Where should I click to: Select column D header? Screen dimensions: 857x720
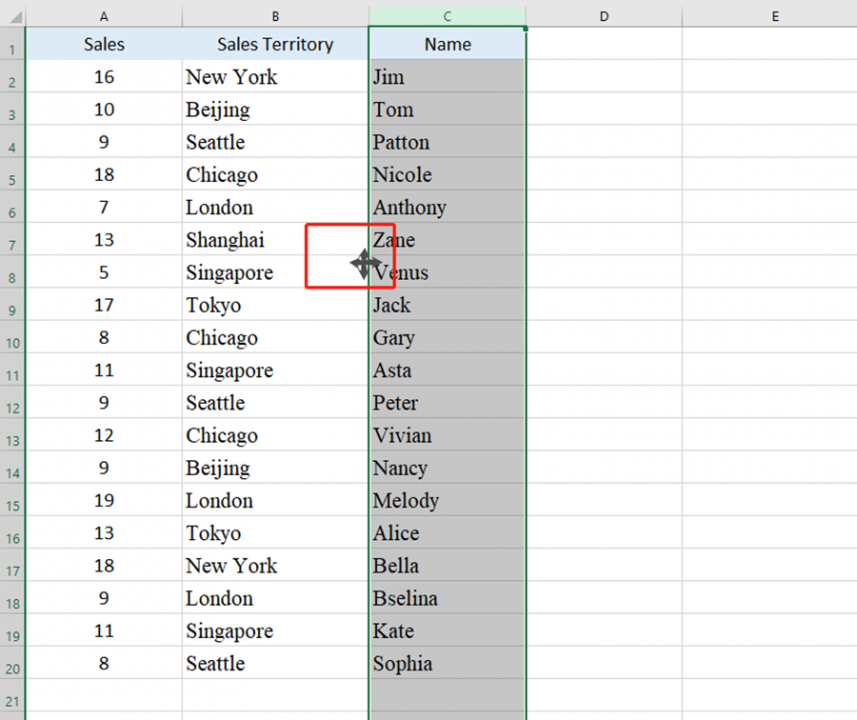pos(603,16)
